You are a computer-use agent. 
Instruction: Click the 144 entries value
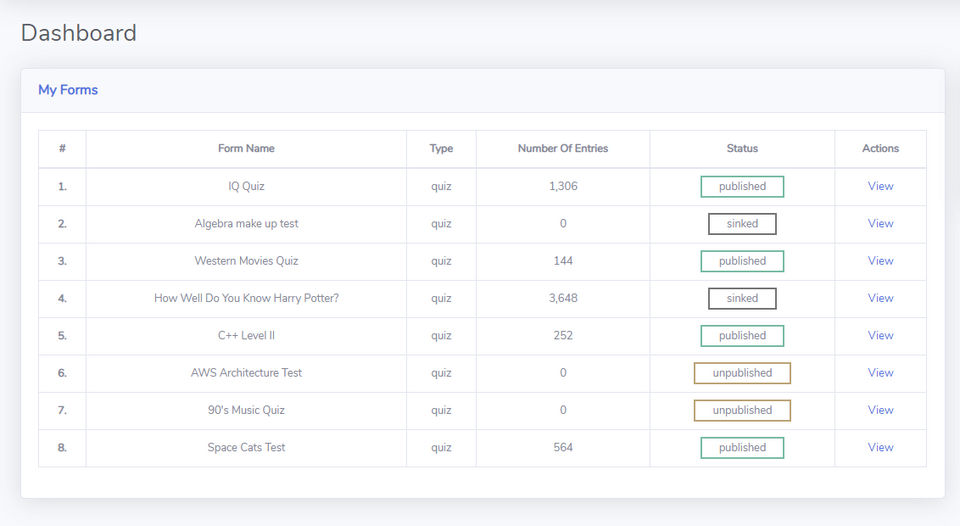(563, 261)
